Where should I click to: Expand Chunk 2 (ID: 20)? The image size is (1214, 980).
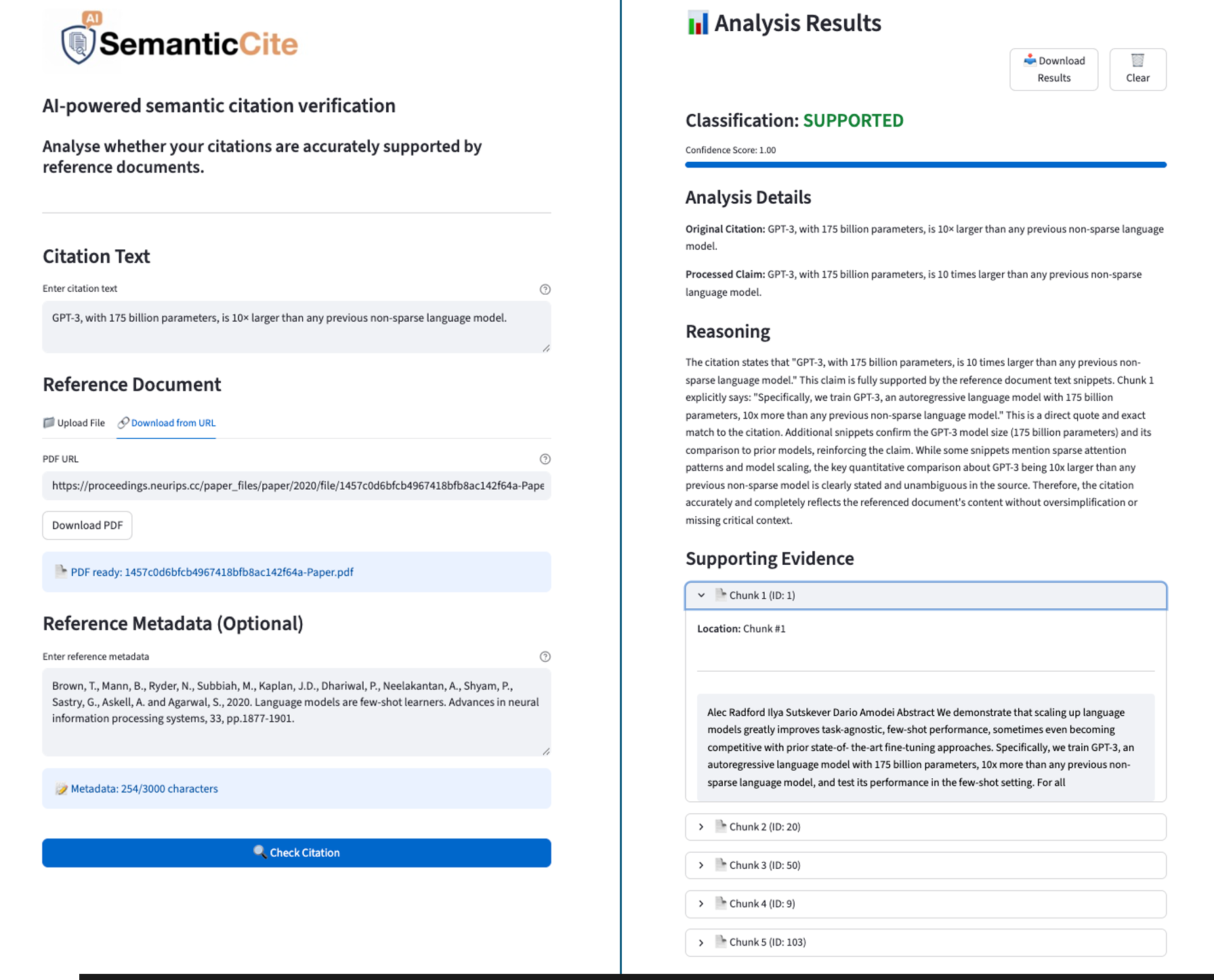click(702, 826)
